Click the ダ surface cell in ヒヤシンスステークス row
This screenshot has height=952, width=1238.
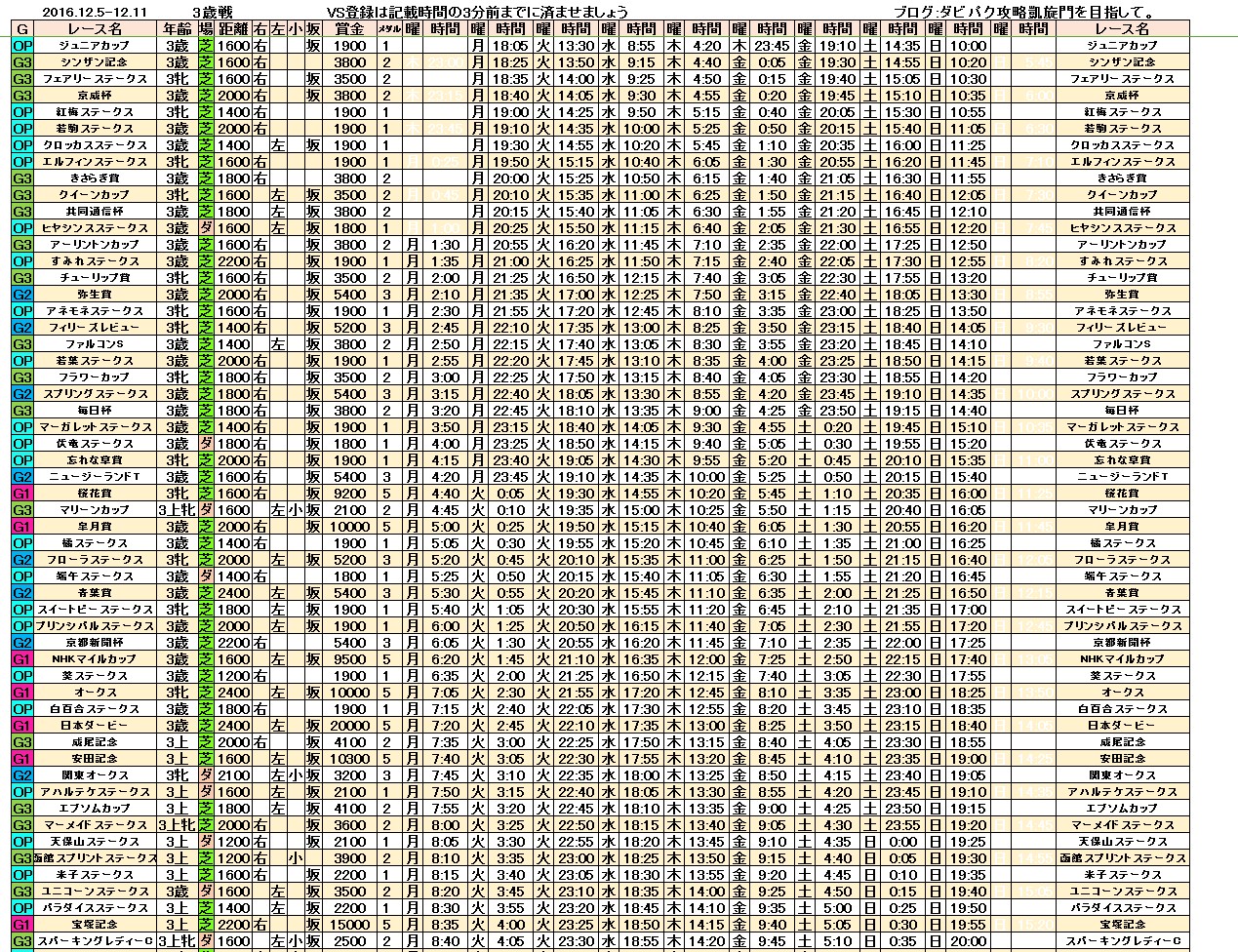click(x=206, y=228)
